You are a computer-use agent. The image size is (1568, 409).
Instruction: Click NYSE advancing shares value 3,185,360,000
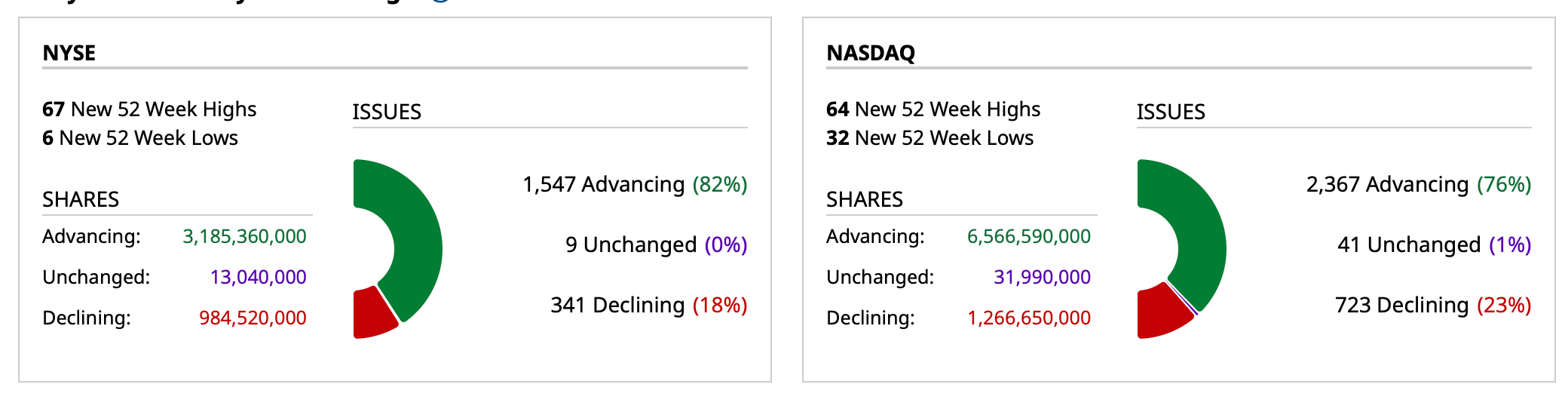[x=244, y=237]
